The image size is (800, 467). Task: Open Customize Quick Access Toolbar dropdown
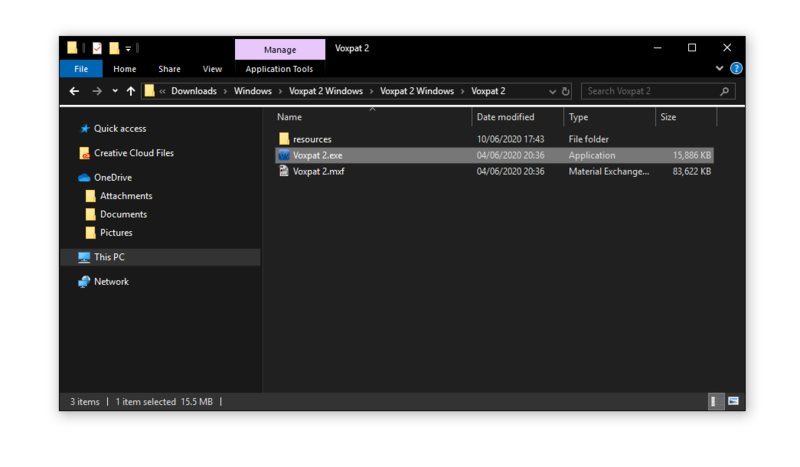(129, 48)
